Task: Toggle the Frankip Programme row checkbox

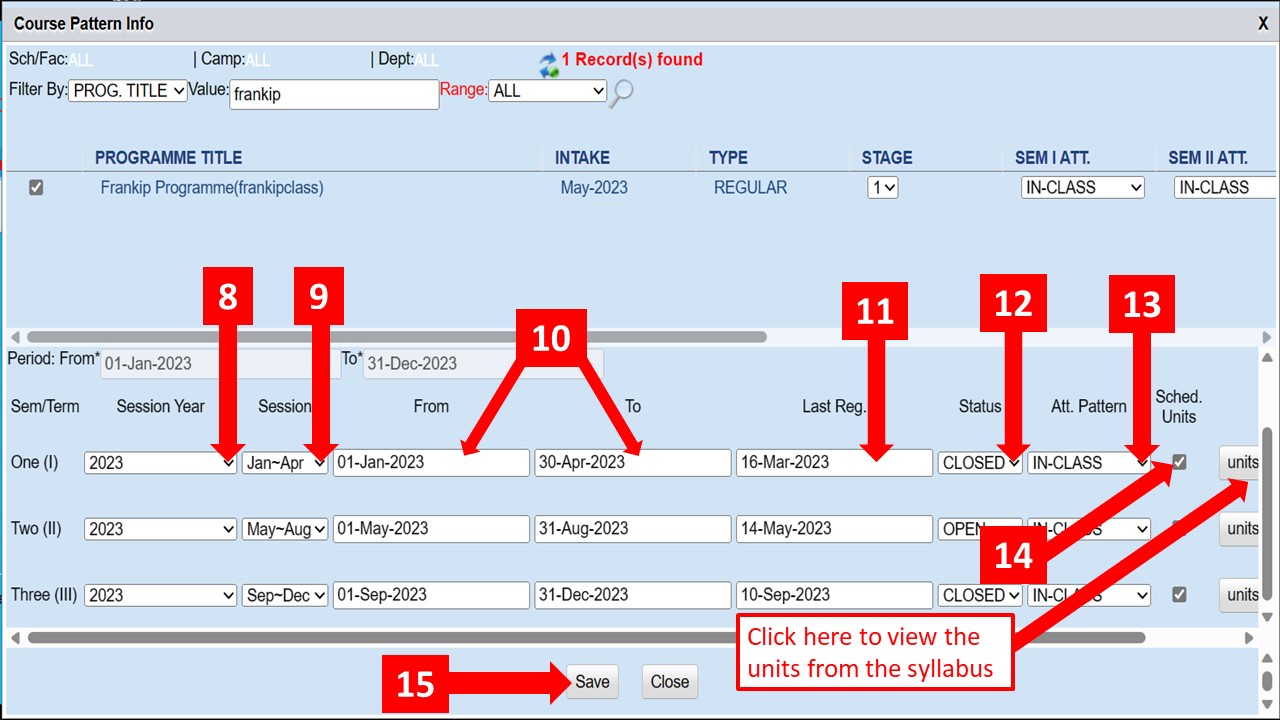Action: [36, 187]
